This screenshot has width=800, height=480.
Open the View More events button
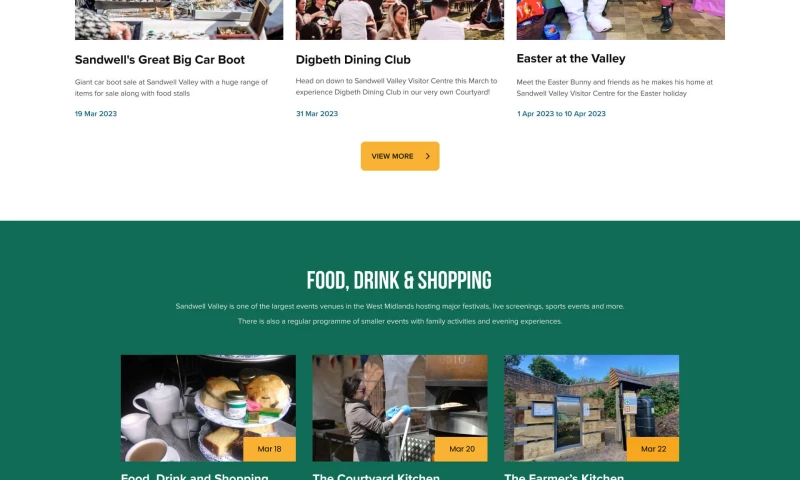click(400, 156)
